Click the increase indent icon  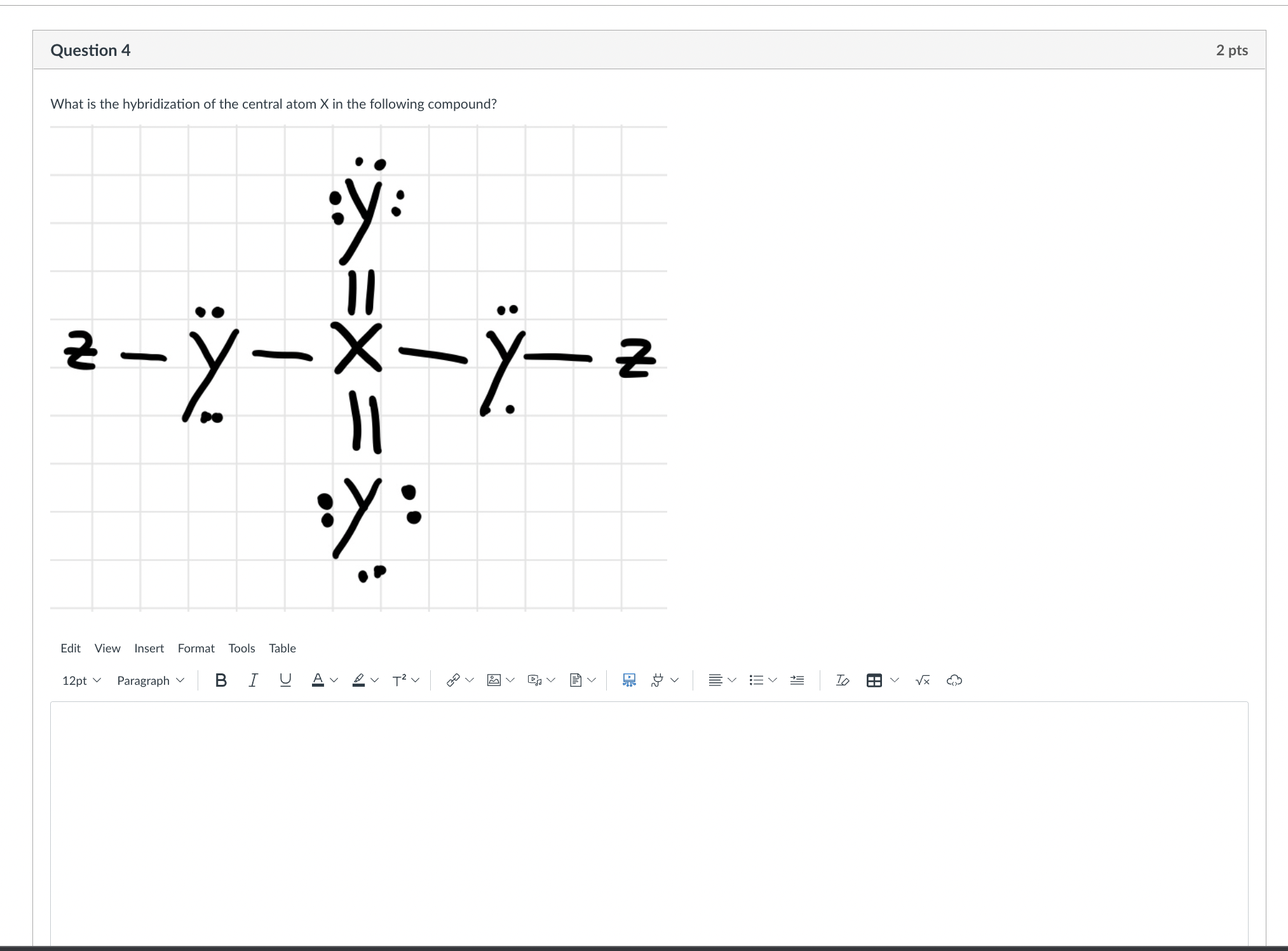pos(797,680)
